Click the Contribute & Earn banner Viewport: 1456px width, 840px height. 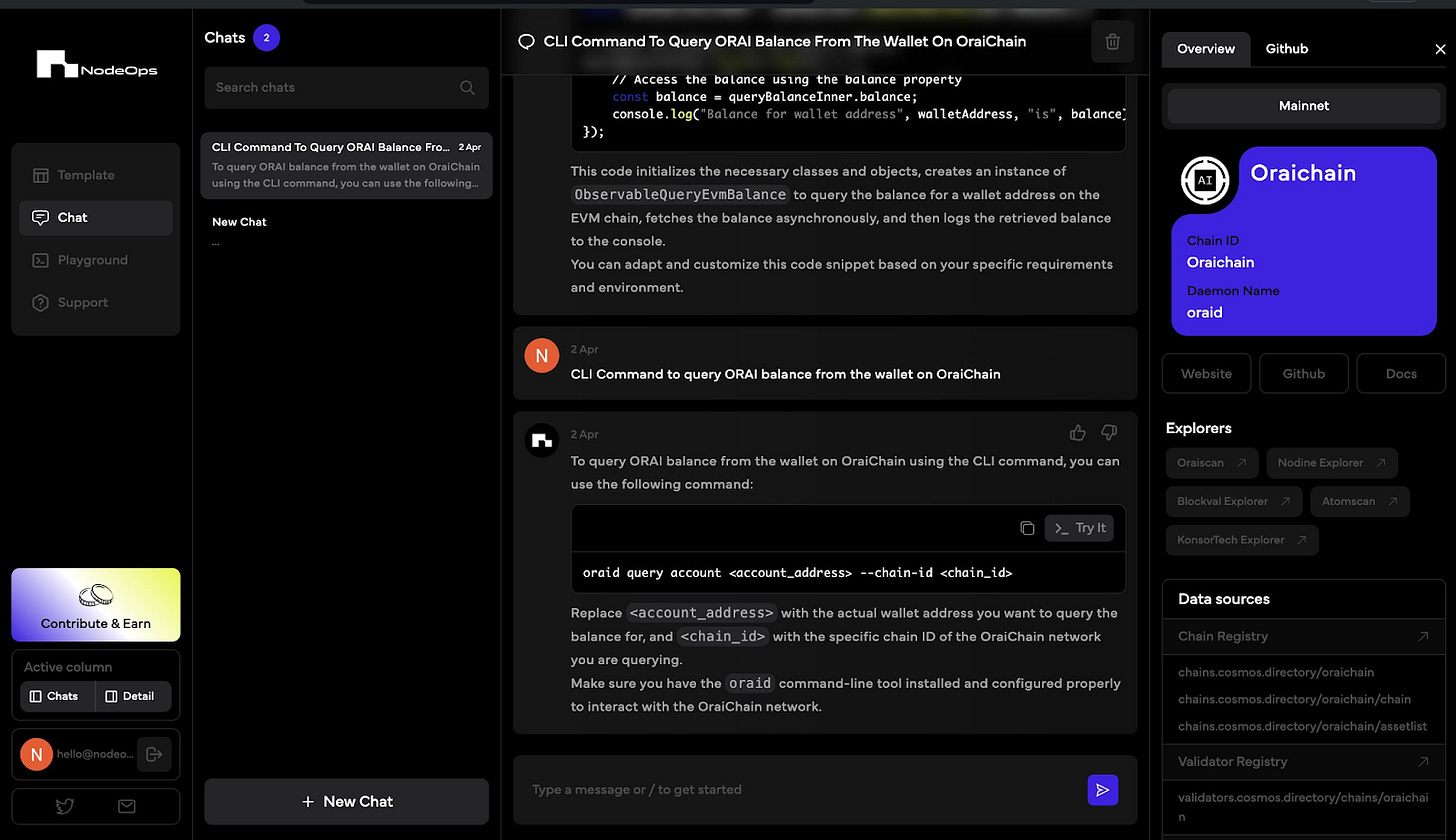click(96, 605)
